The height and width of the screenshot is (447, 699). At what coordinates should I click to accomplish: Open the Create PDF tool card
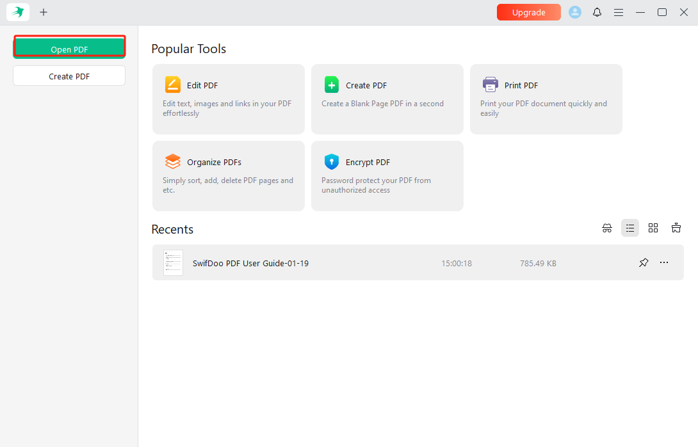click(x=387, y=99)
